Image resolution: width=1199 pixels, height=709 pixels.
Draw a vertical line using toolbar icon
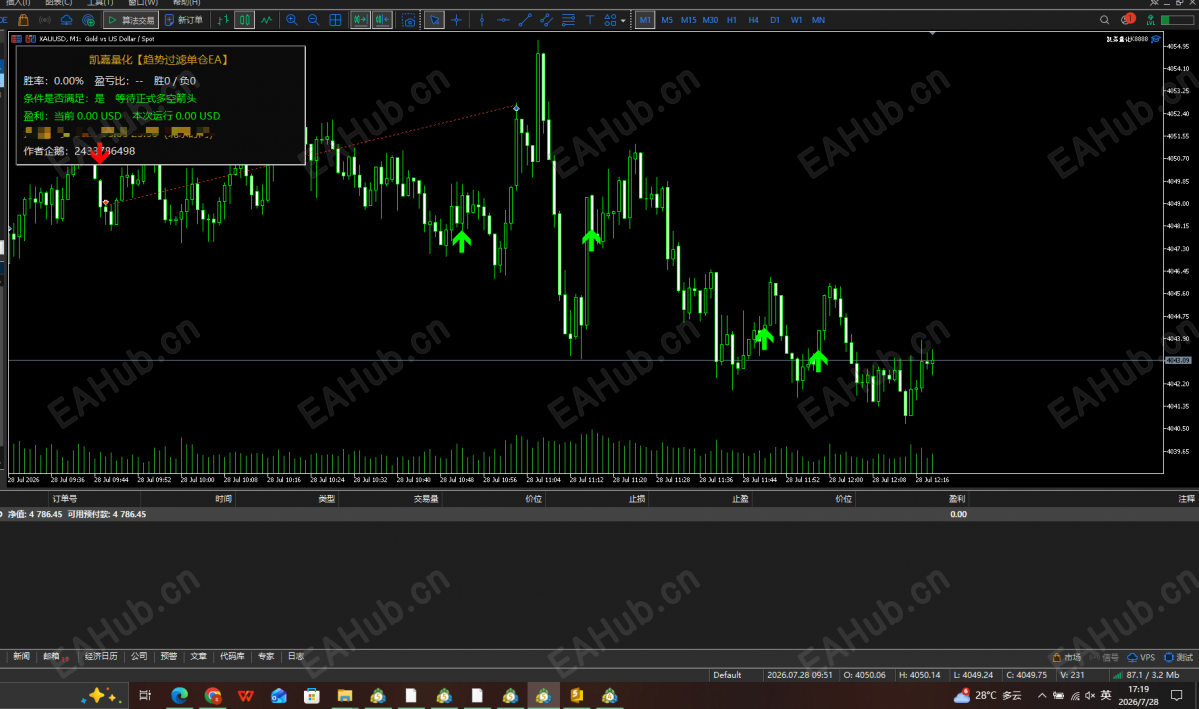[482, 20]
